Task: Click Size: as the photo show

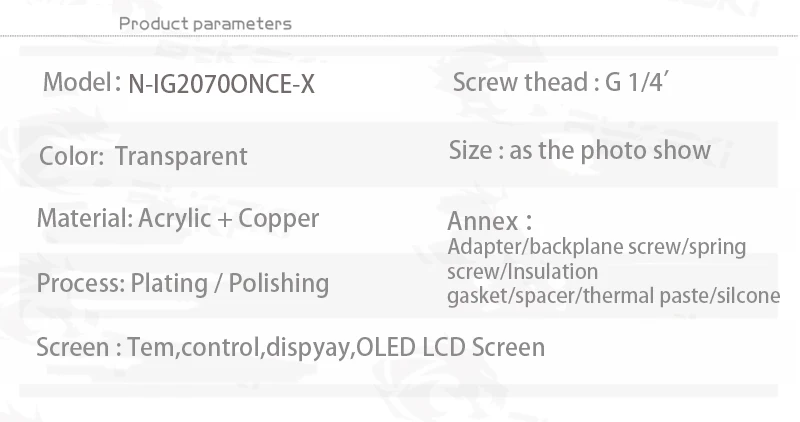Action: tap(580, 150)
